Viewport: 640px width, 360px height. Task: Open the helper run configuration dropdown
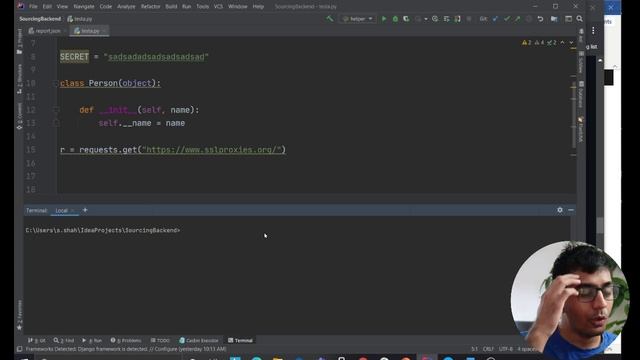[x=358, y=19]
